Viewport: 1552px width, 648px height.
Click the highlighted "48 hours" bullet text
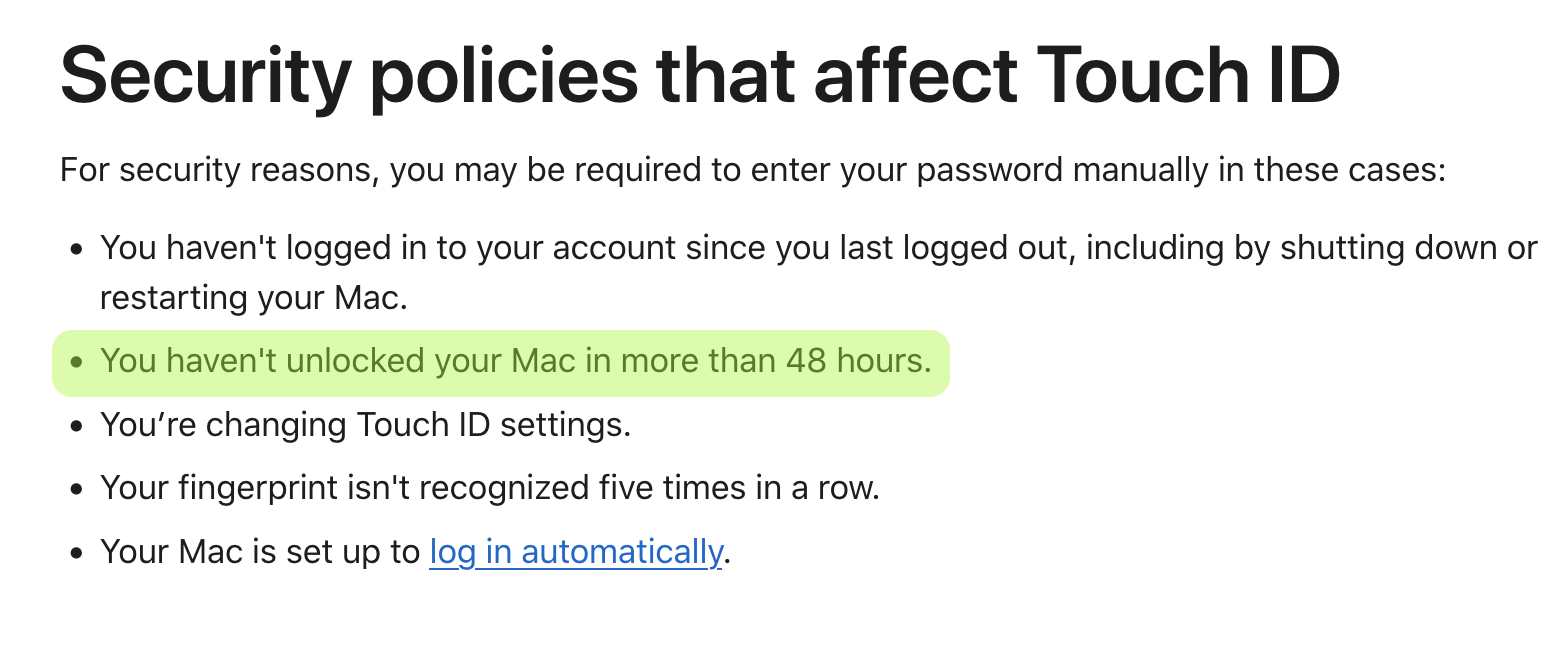click(516, 361)
